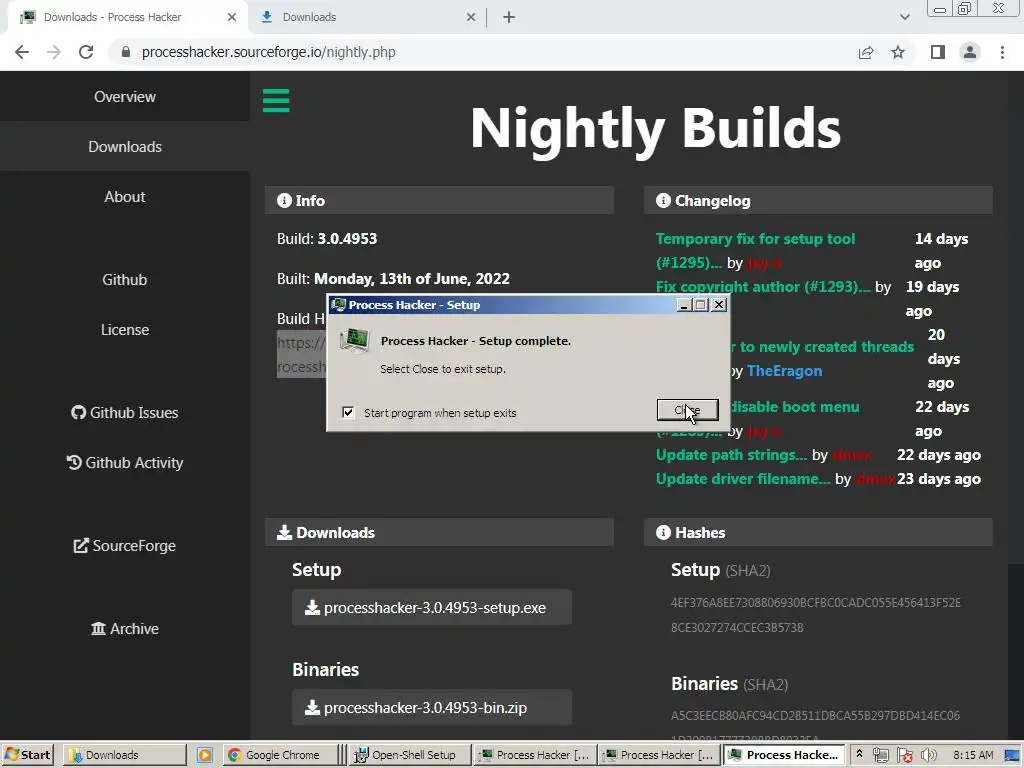Switch to second Process Hacker taskbar item

tap(658, 755)
